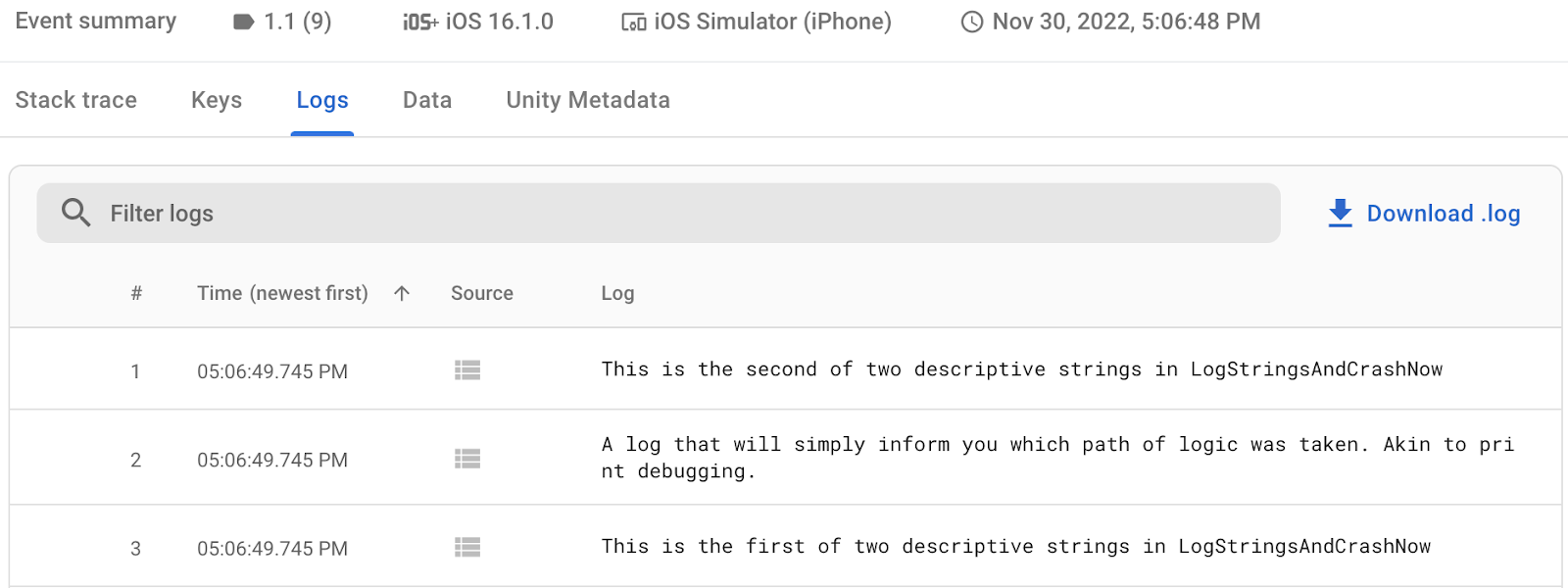1568x588 pixels.
Task: Click the Time (newest first) column header
Action: pyautogui.click(x=282, y=293)
